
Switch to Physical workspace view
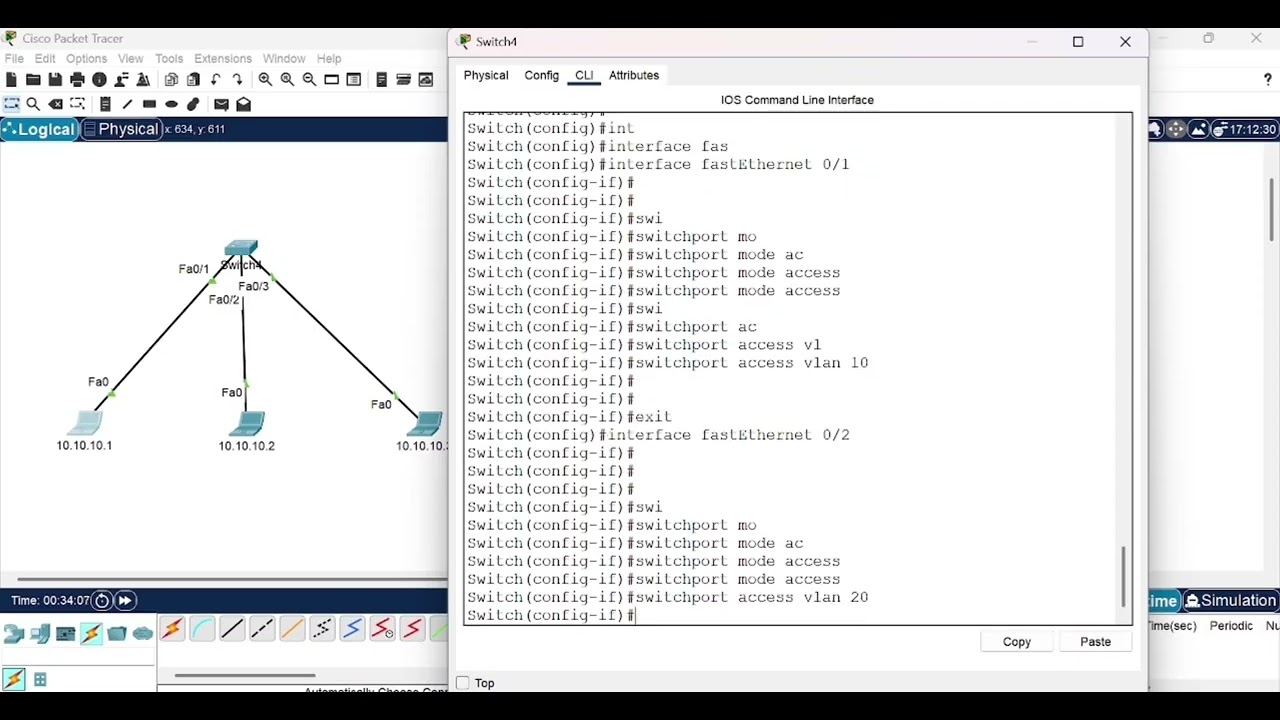click(121, 129)
